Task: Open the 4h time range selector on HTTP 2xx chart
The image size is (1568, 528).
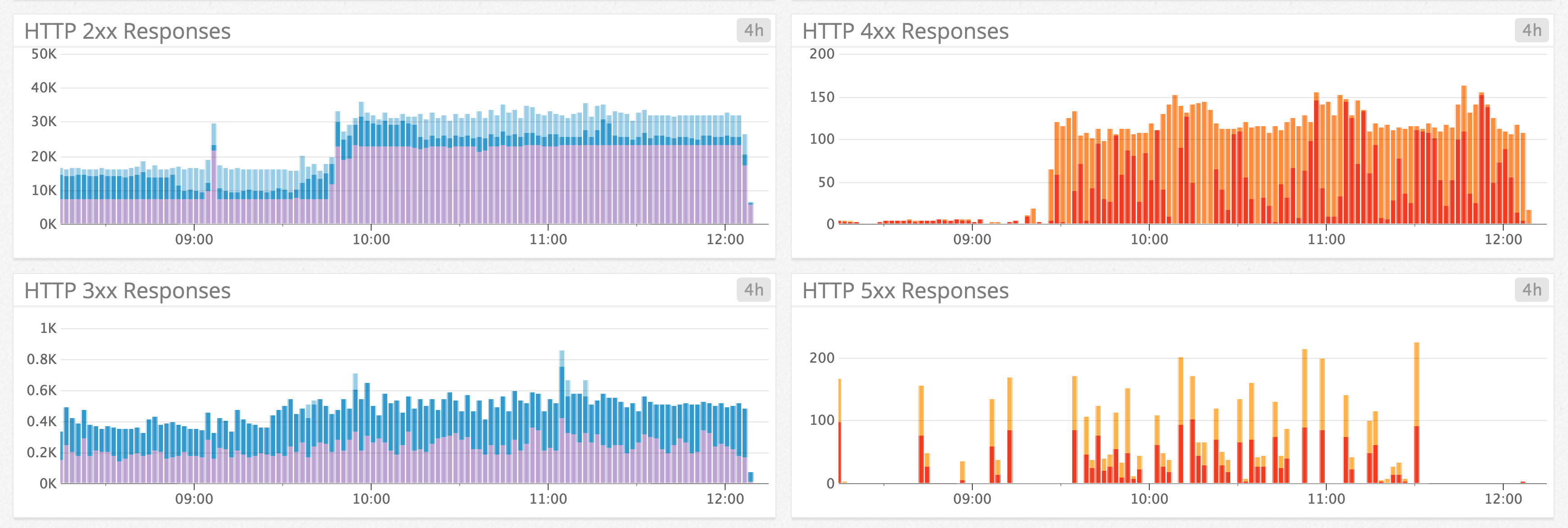Action: pyautogui.click(x=753, y=29)
